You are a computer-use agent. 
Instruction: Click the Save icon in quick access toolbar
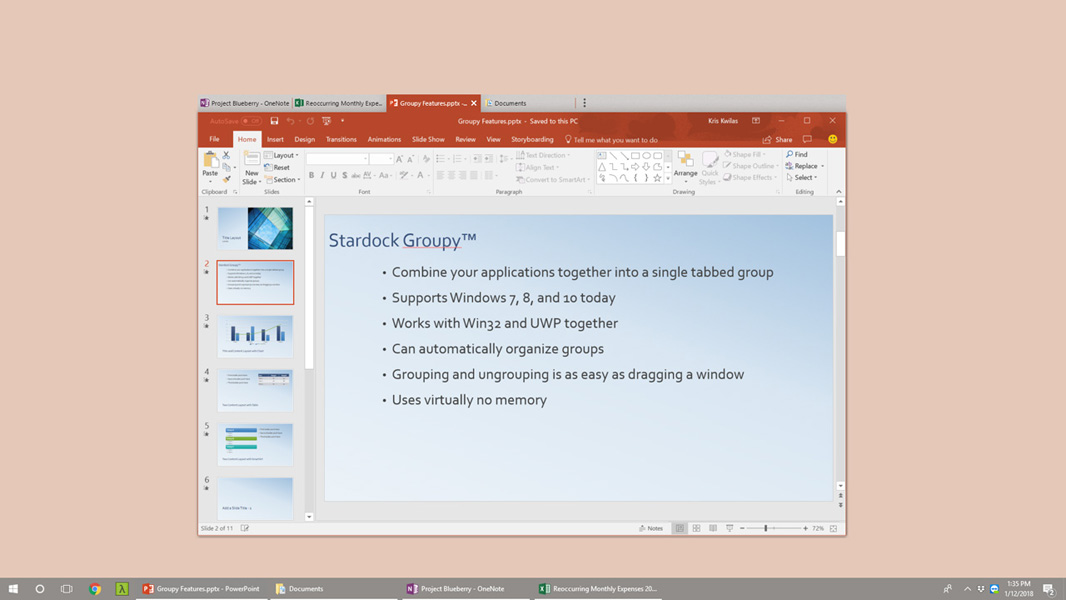click(274, 121)
